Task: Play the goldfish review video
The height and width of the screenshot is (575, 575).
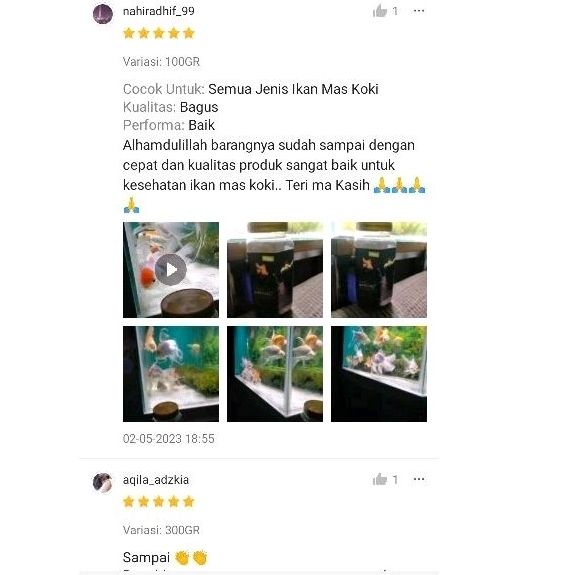Action: click(171, 270)
